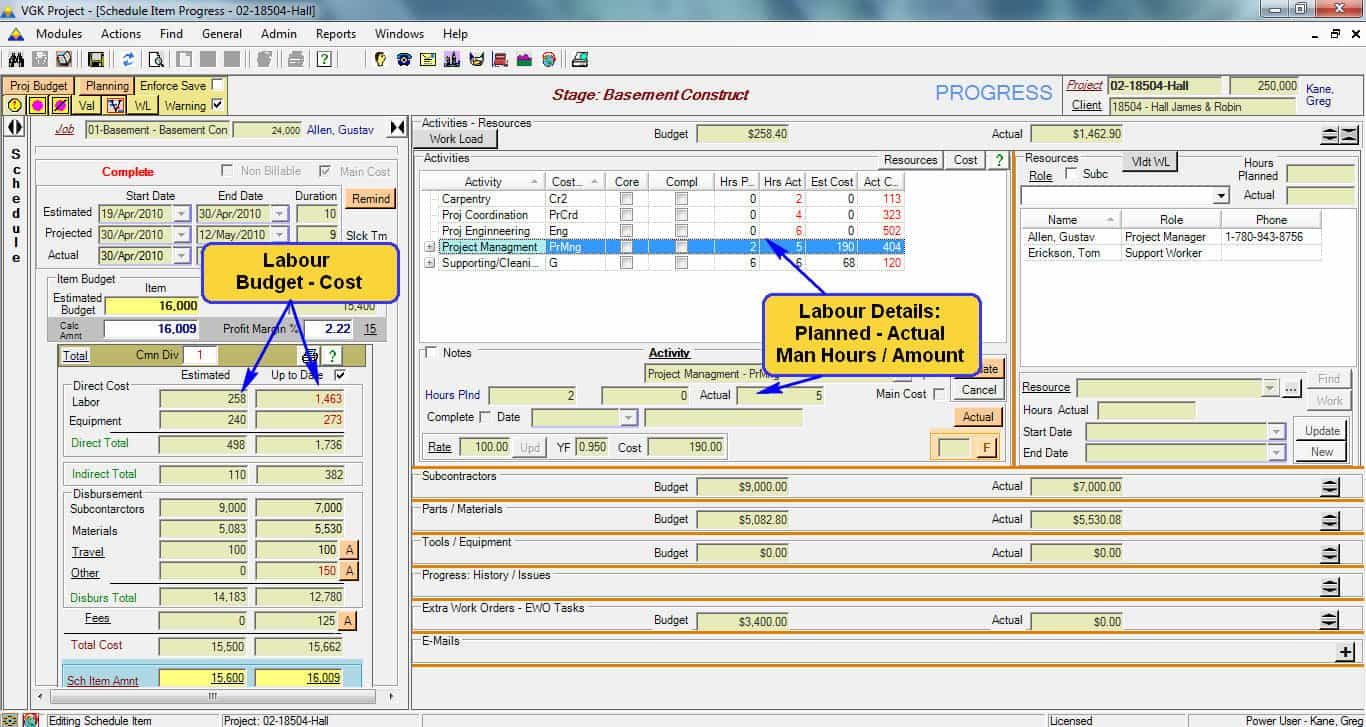Click the binoculars search icon in toolbar
1366x727 pixels.
[x=16, y=59]
